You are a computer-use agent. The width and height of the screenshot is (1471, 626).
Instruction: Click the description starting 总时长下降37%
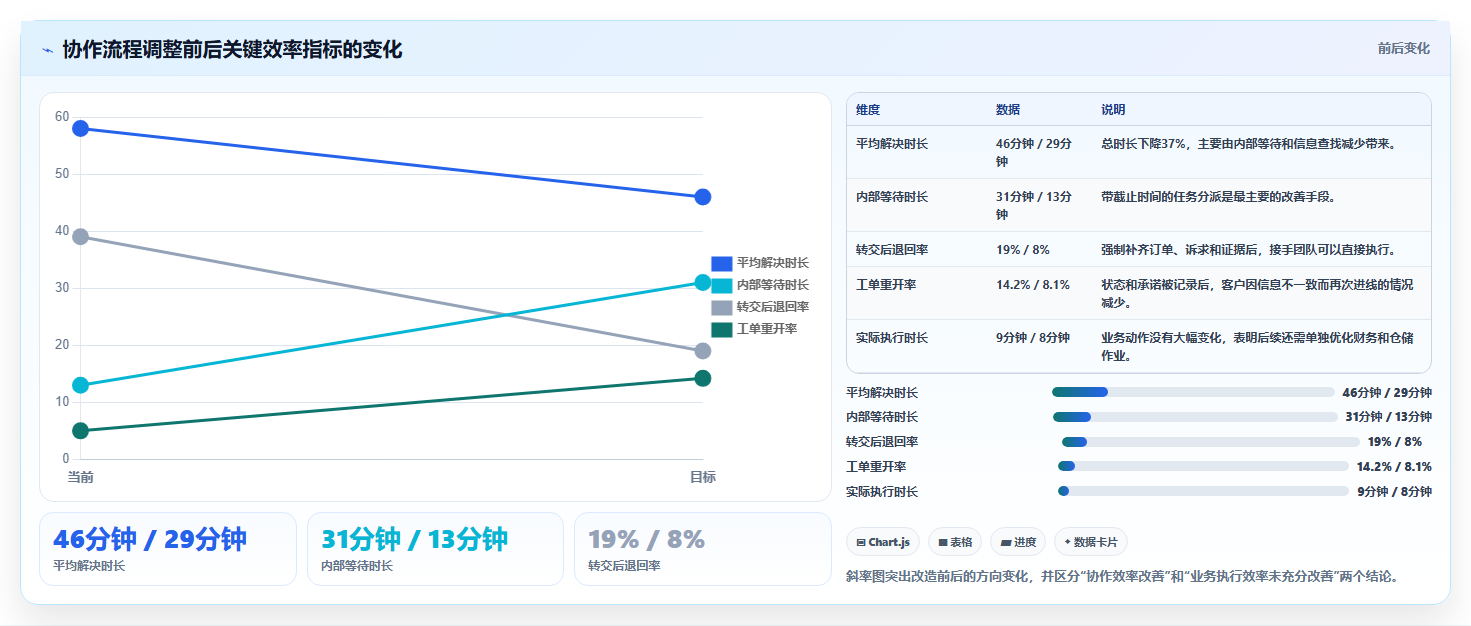pos(1248,144)
